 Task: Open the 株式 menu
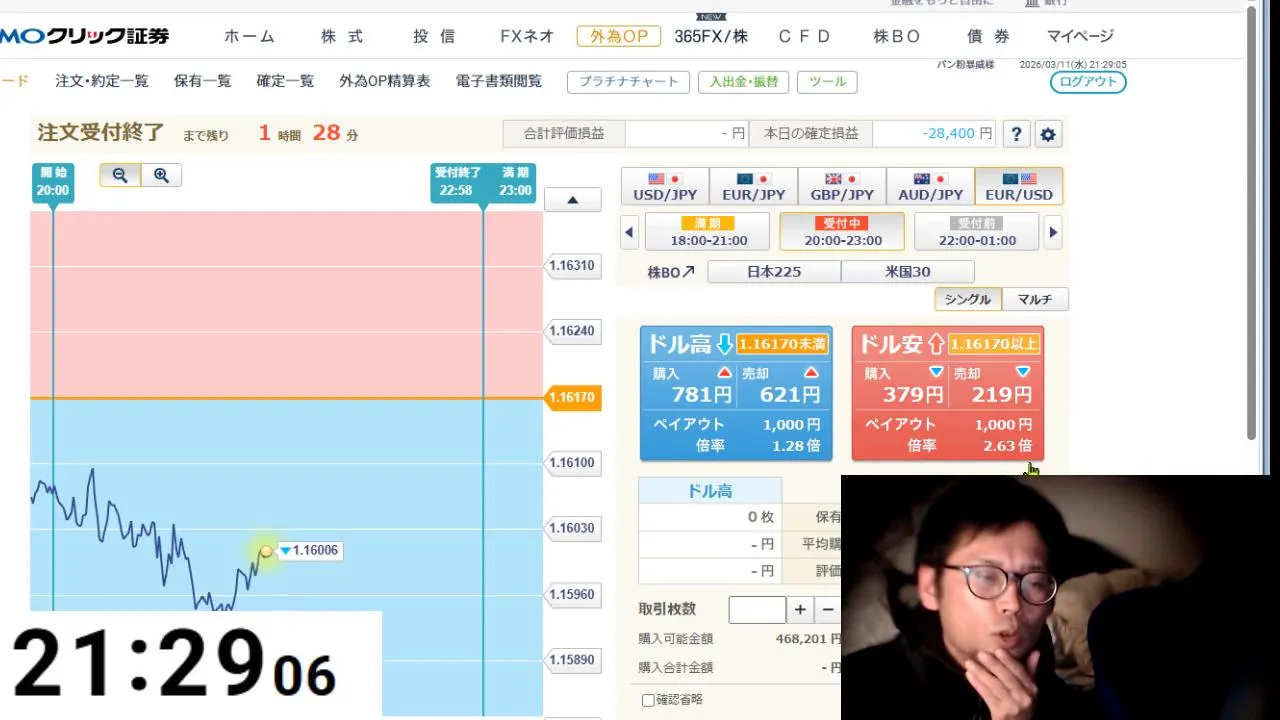tap(342, 36)
